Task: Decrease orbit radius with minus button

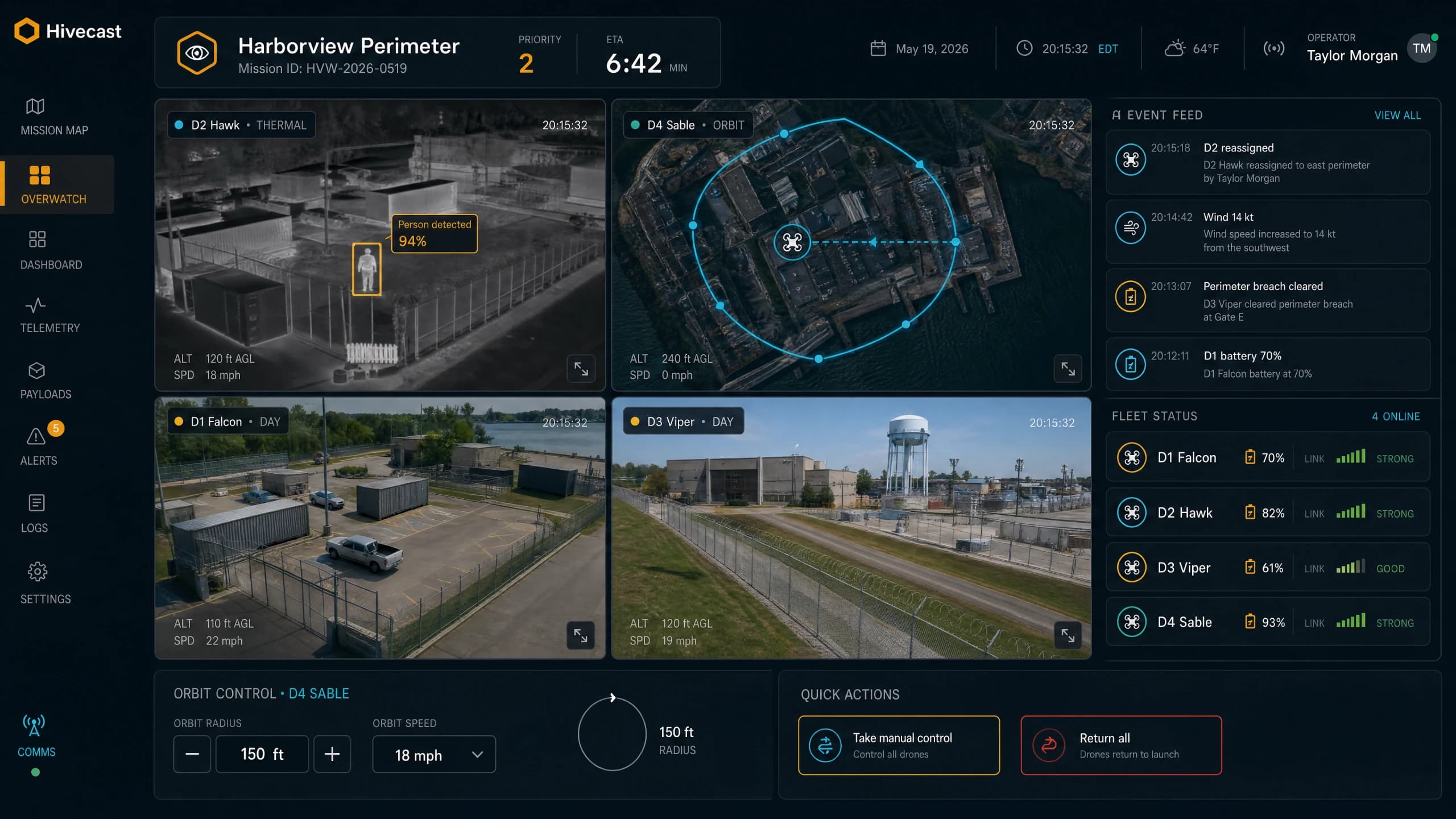Action: point(192,754)
